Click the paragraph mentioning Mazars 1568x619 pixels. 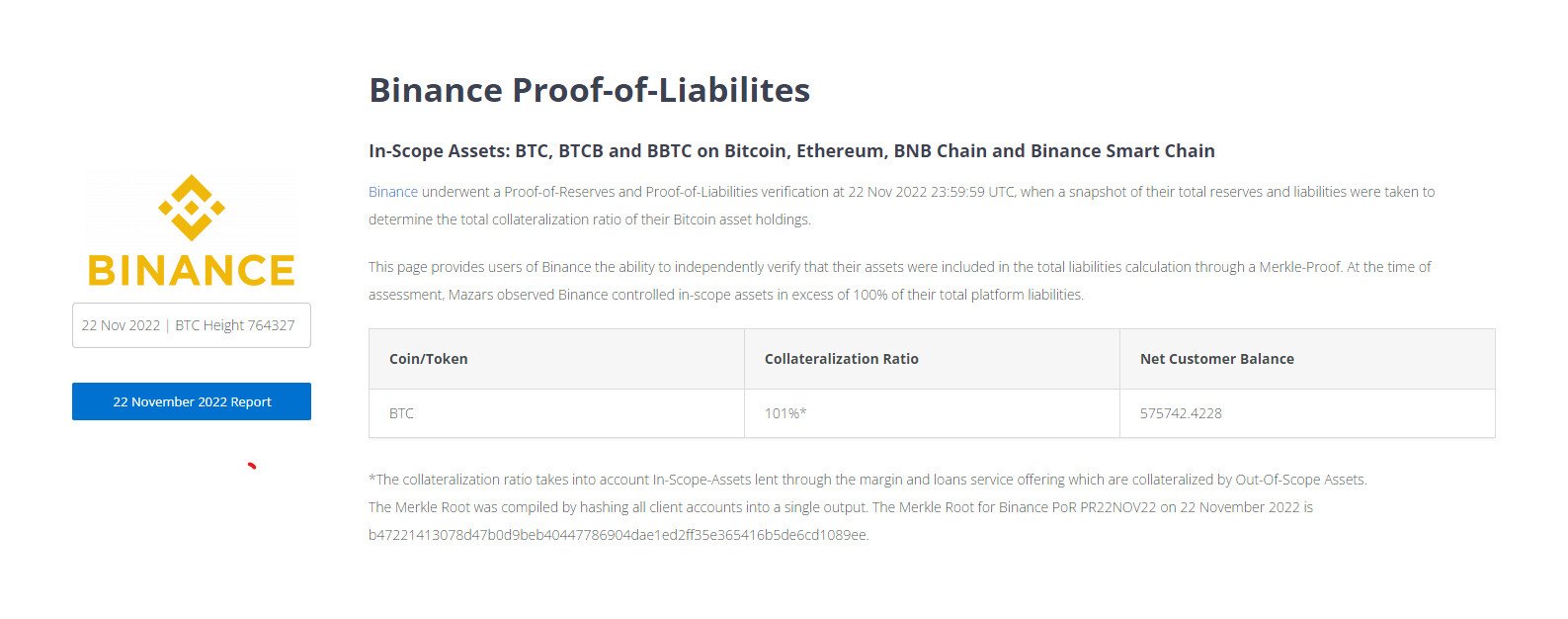pos(900,281)
